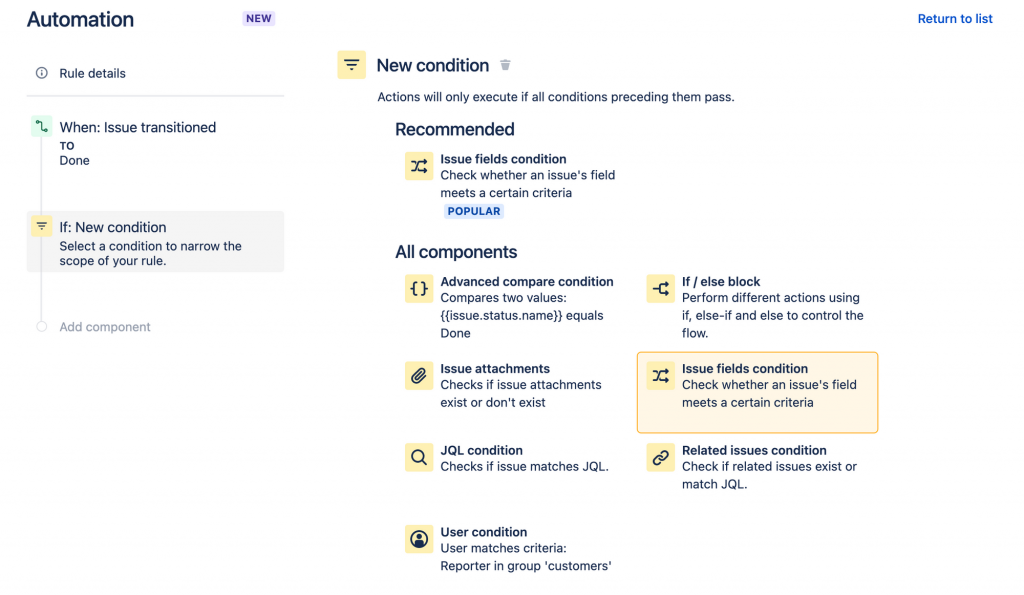Click the green Issue transitioned trigger icon

[x=41, y=127]
